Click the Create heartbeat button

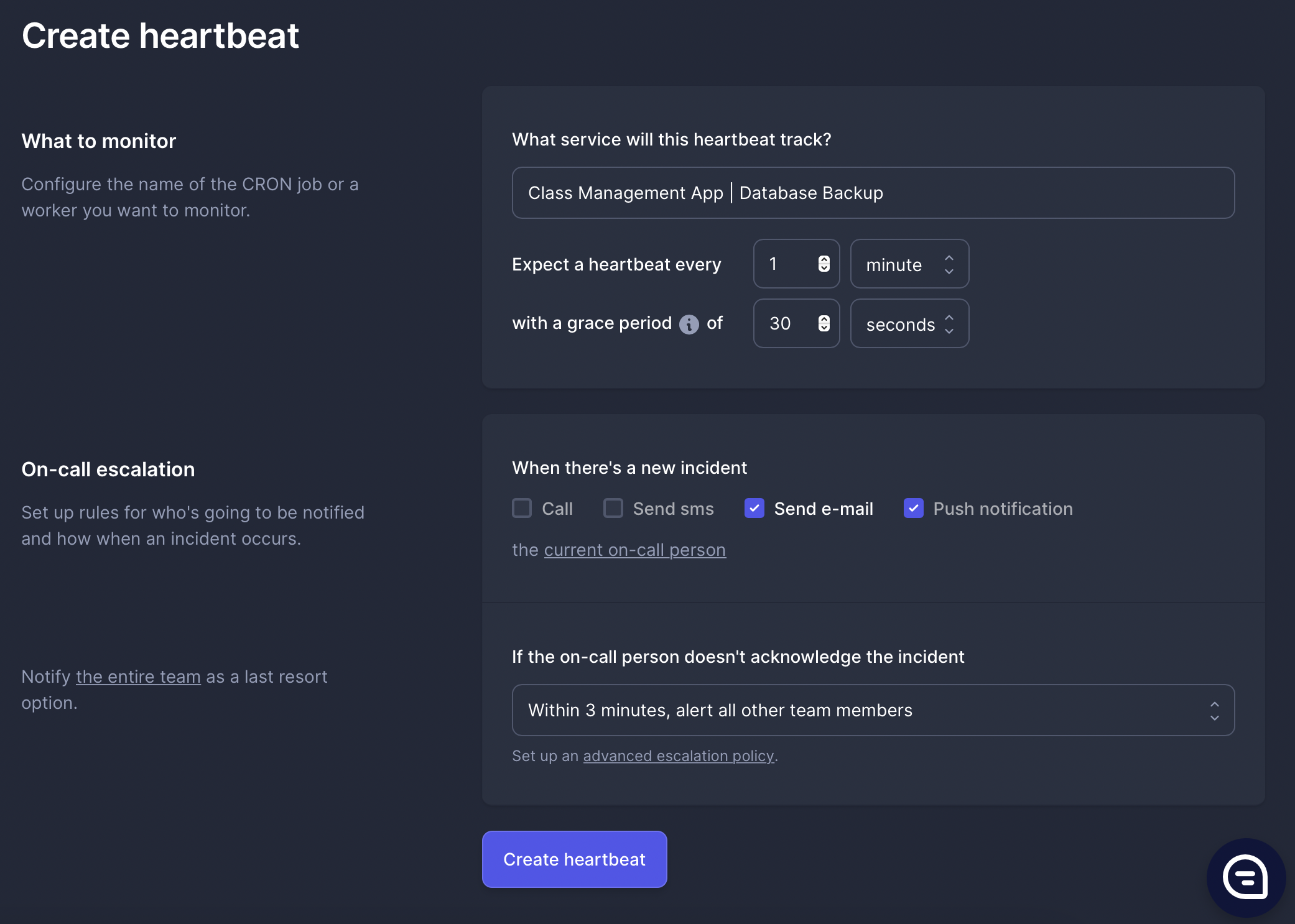point(574,859)
